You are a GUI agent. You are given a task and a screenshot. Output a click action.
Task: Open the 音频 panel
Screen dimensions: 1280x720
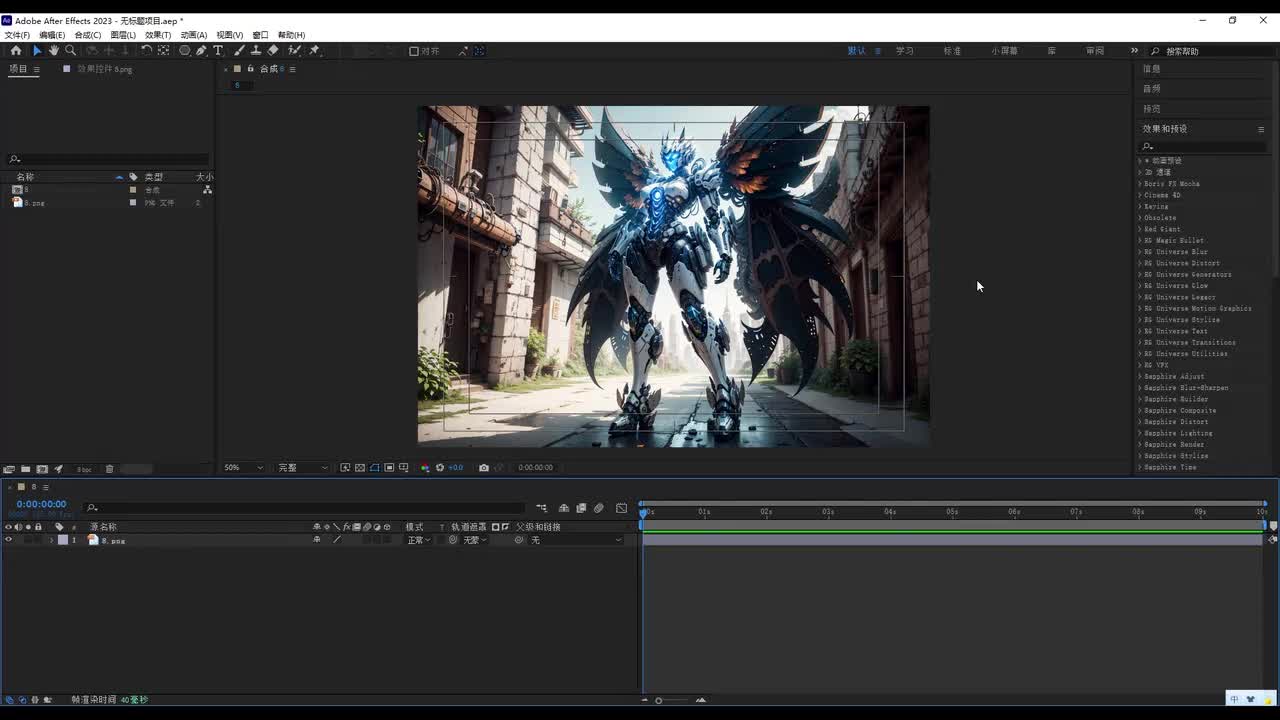point(1152,89)
